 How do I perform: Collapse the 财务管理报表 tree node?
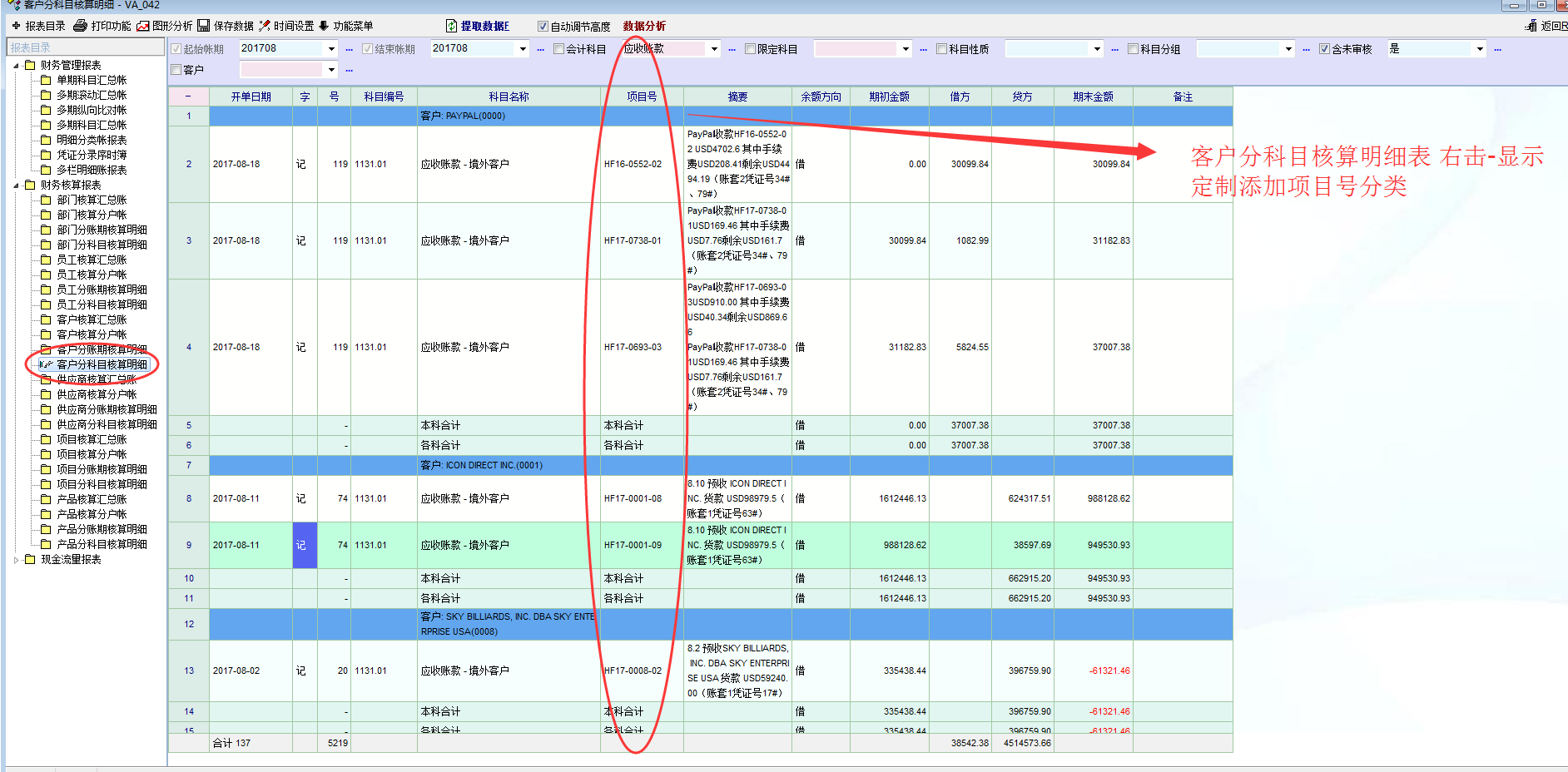coord(16,65)
